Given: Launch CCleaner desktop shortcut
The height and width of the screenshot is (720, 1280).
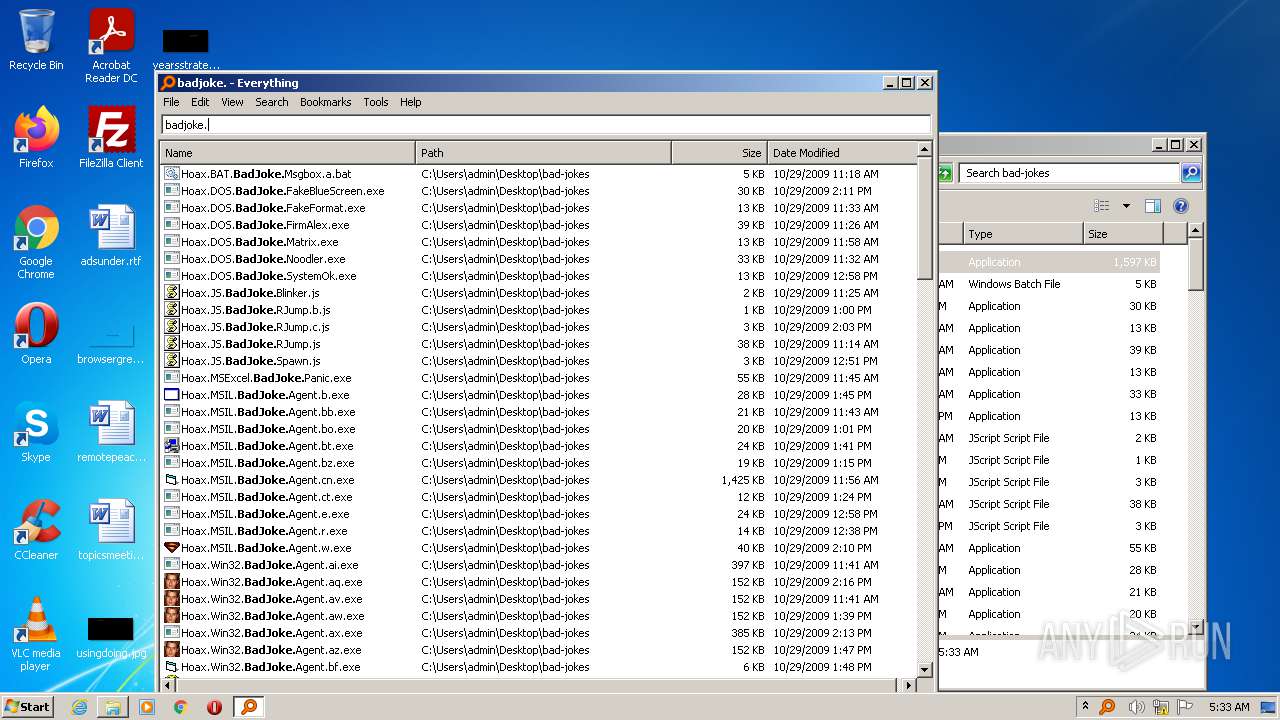Looking at the screenshot, I should pyautogui.click(x=36, y=530).
